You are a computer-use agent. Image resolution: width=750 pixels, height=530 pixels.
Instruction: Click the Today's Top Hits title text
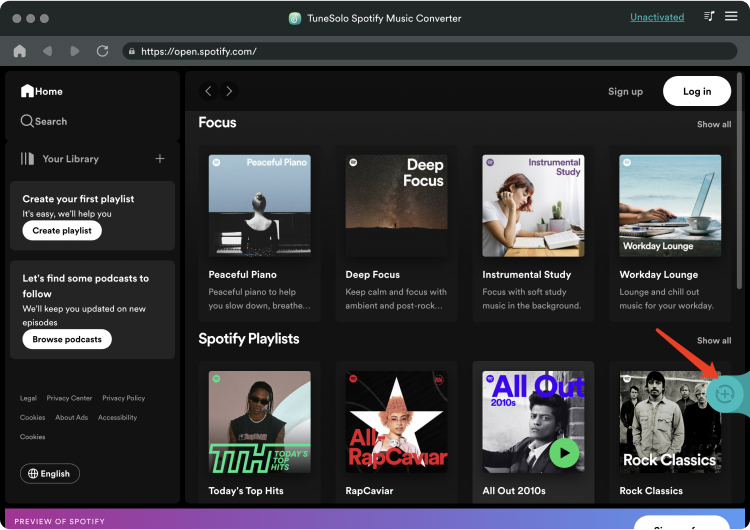[246, 491]
